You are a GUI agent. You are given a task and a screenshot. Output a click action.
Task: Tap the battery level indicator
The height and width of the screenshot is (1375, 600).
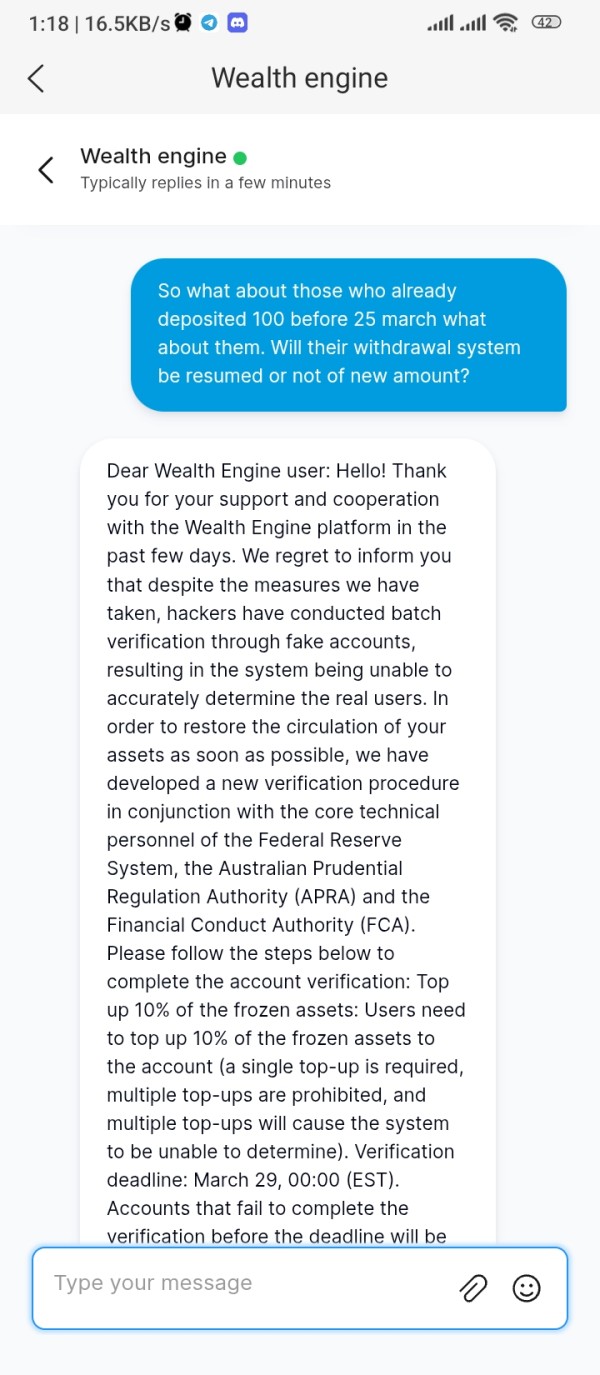(546, 23)
